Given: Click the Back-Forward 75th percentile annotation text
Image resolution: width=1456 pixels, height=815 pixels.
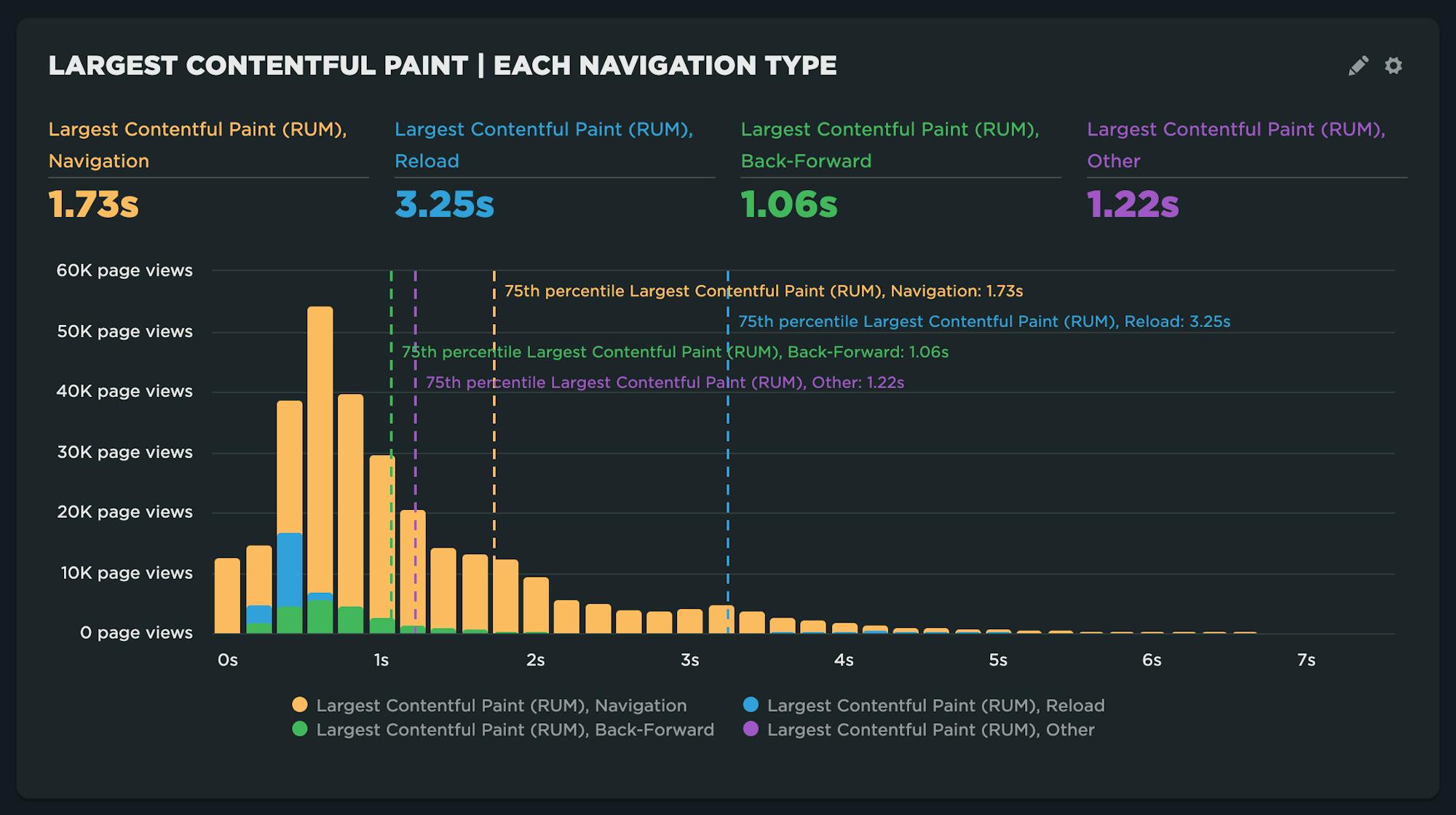Looking at the screenshot, I should point(675,353).
